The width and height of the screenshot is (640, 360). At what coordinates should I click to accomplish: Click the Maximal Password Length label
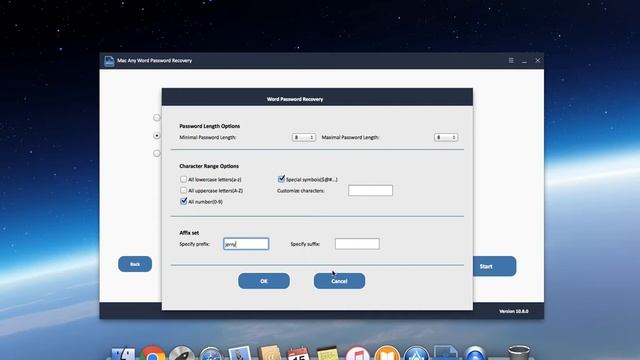(x=350, y=138)
